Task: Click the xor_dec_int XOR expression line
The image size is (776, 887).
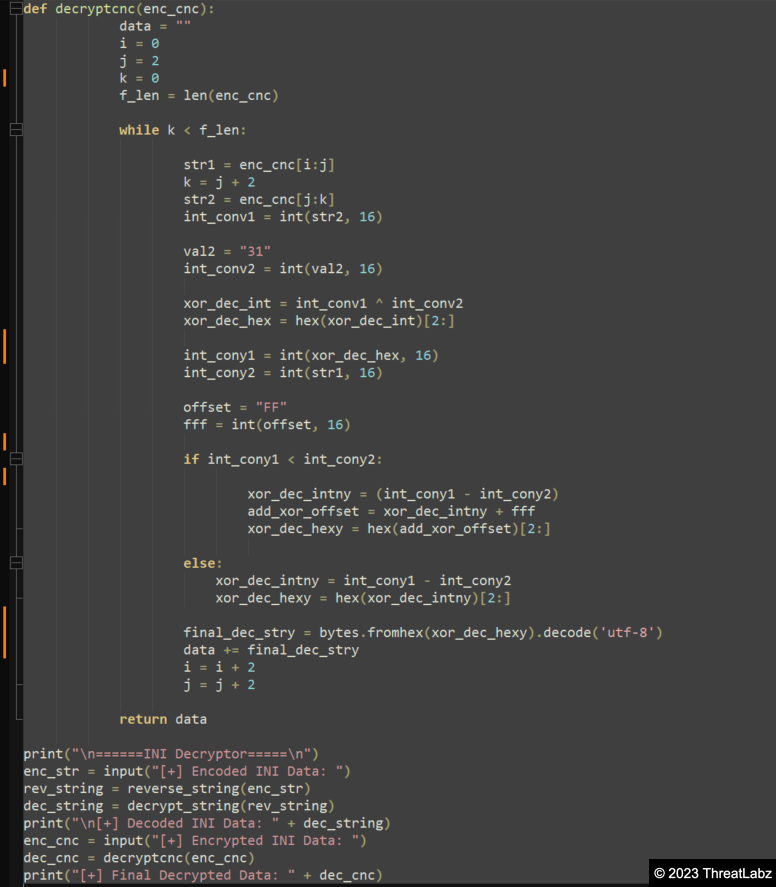Action: pyautogui.click(x=322, y=303)
